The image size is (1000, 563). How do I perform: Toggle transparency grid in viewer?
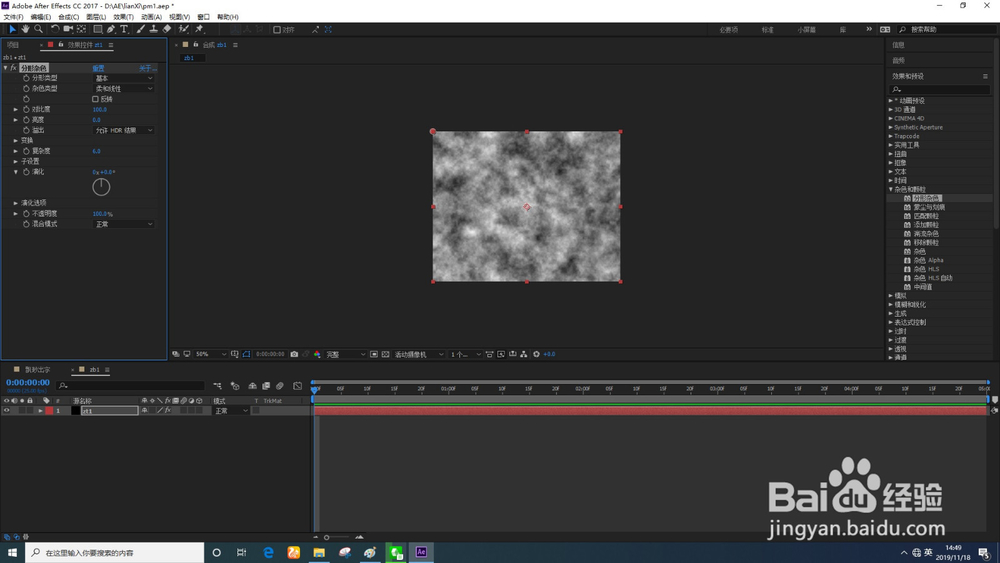click(385, 354)
